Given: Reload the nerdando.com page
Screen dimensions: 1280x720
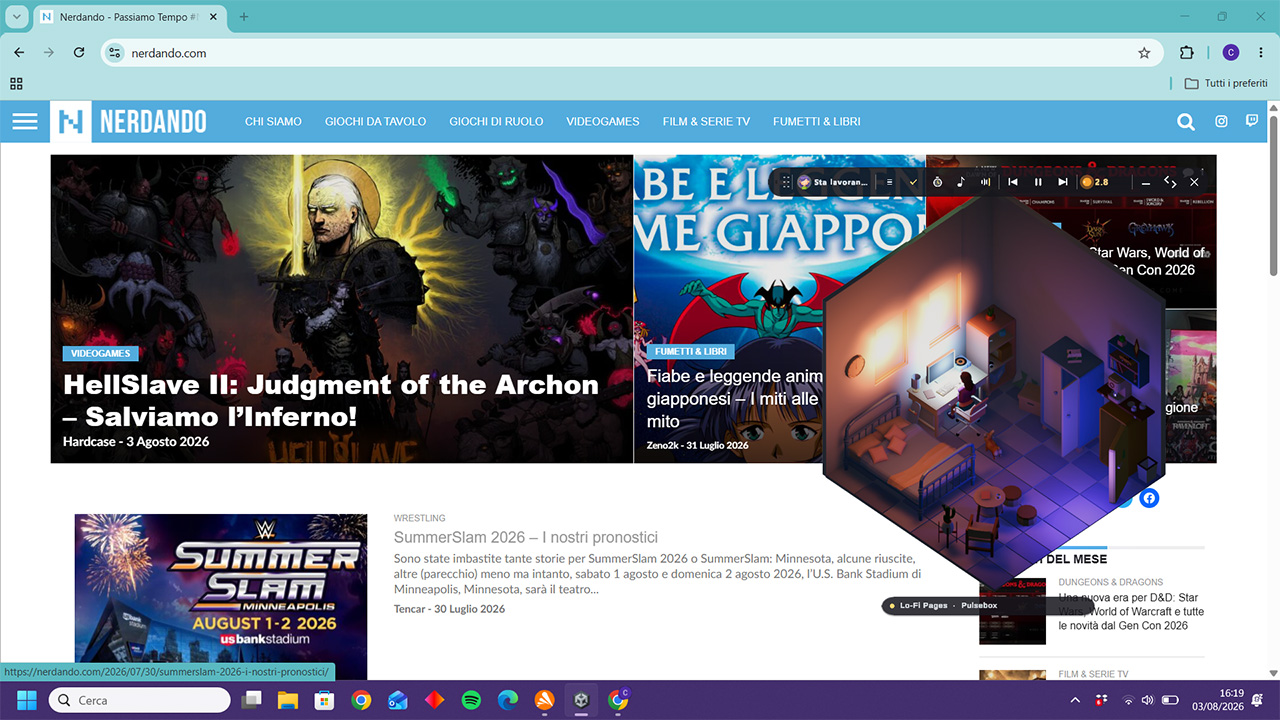Looking at the screenshot, I should 79,53.
